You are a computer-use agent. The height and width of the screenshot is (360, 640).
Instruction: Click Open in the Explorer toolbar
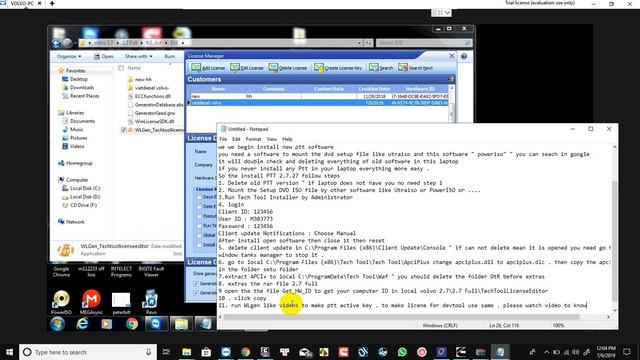pos(104,56)
